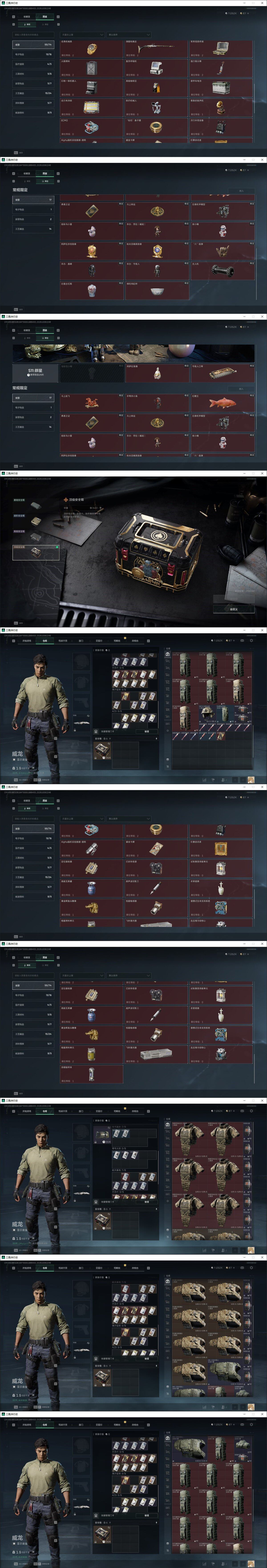Select the first safe box option in the list
Screen dimensions: 267x1568
[x=36, y=505]
